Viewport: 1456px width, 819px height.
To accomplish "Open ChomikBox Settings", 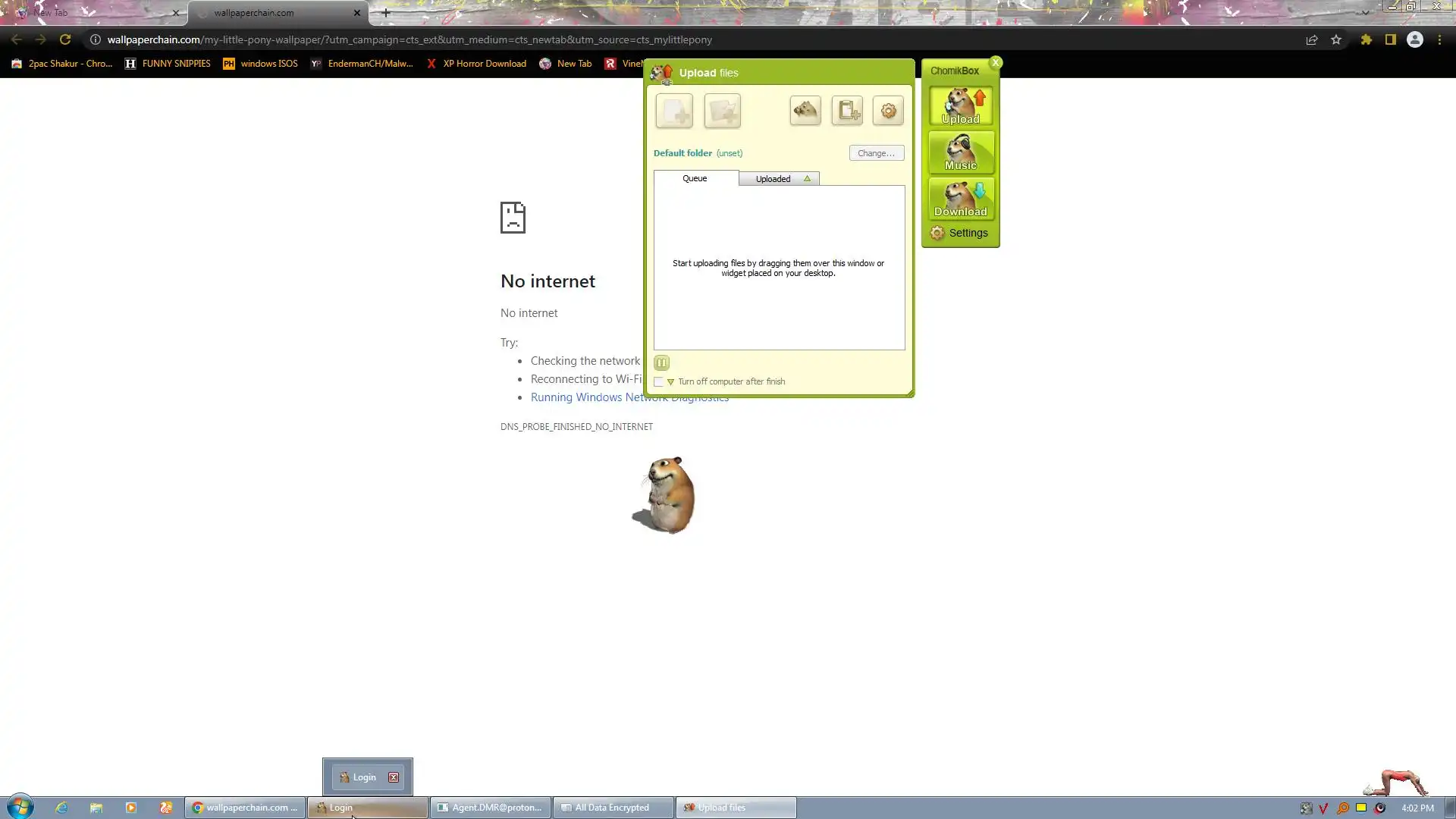I will 960,233.
